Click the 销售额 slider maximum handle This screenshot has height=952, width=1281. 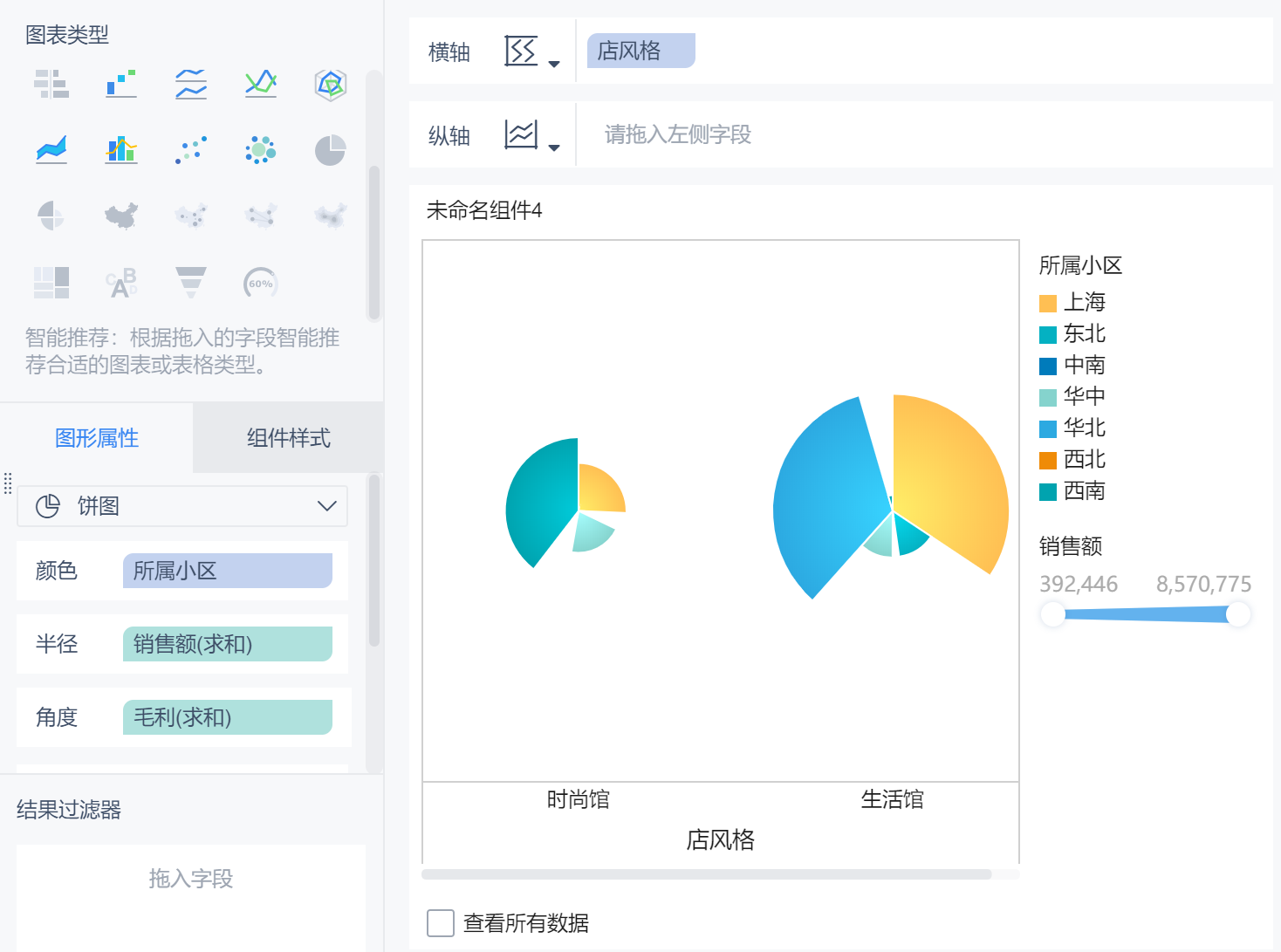1238,614
